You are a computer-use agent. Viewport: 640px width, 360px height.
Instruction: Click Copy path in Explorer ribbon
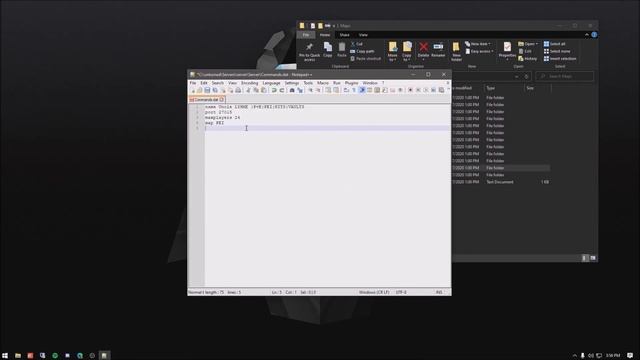(x=362, y=51)
